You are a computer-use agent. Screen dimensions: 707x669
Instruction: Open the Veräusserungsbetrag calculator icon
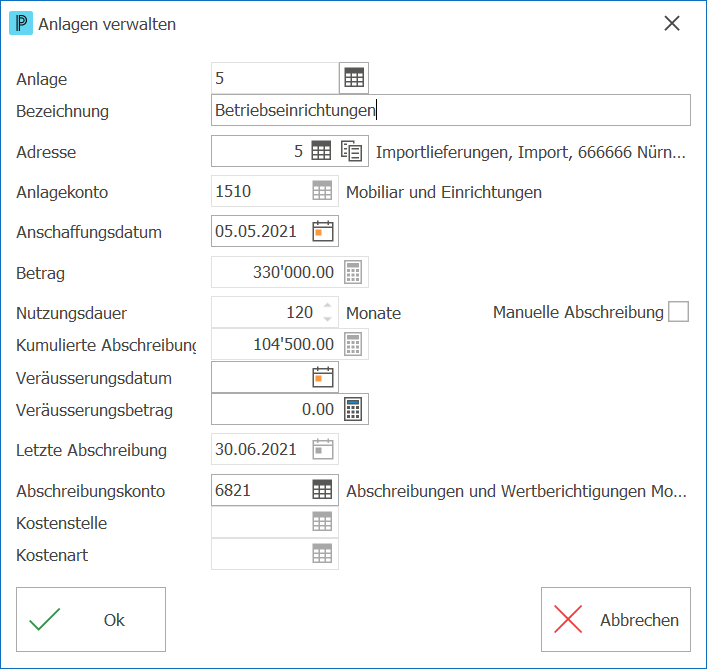click(x=353, y=409)
